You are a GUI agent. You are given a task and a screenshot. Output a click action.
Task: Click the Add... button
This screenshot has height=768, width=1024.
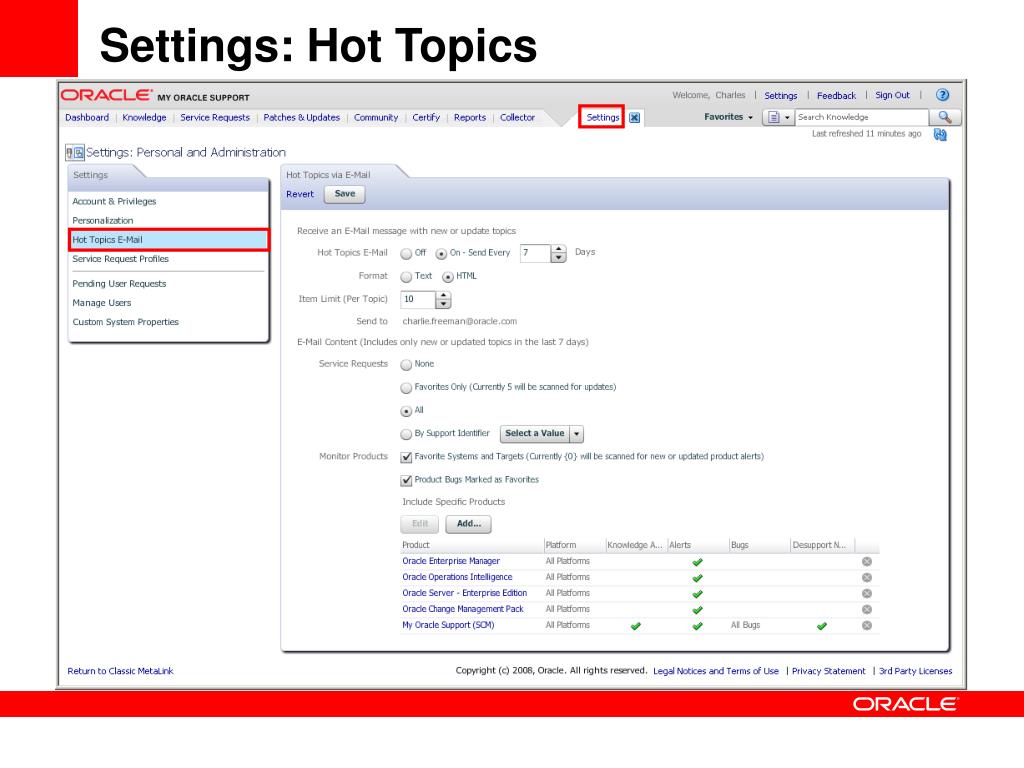click(469, 524)
